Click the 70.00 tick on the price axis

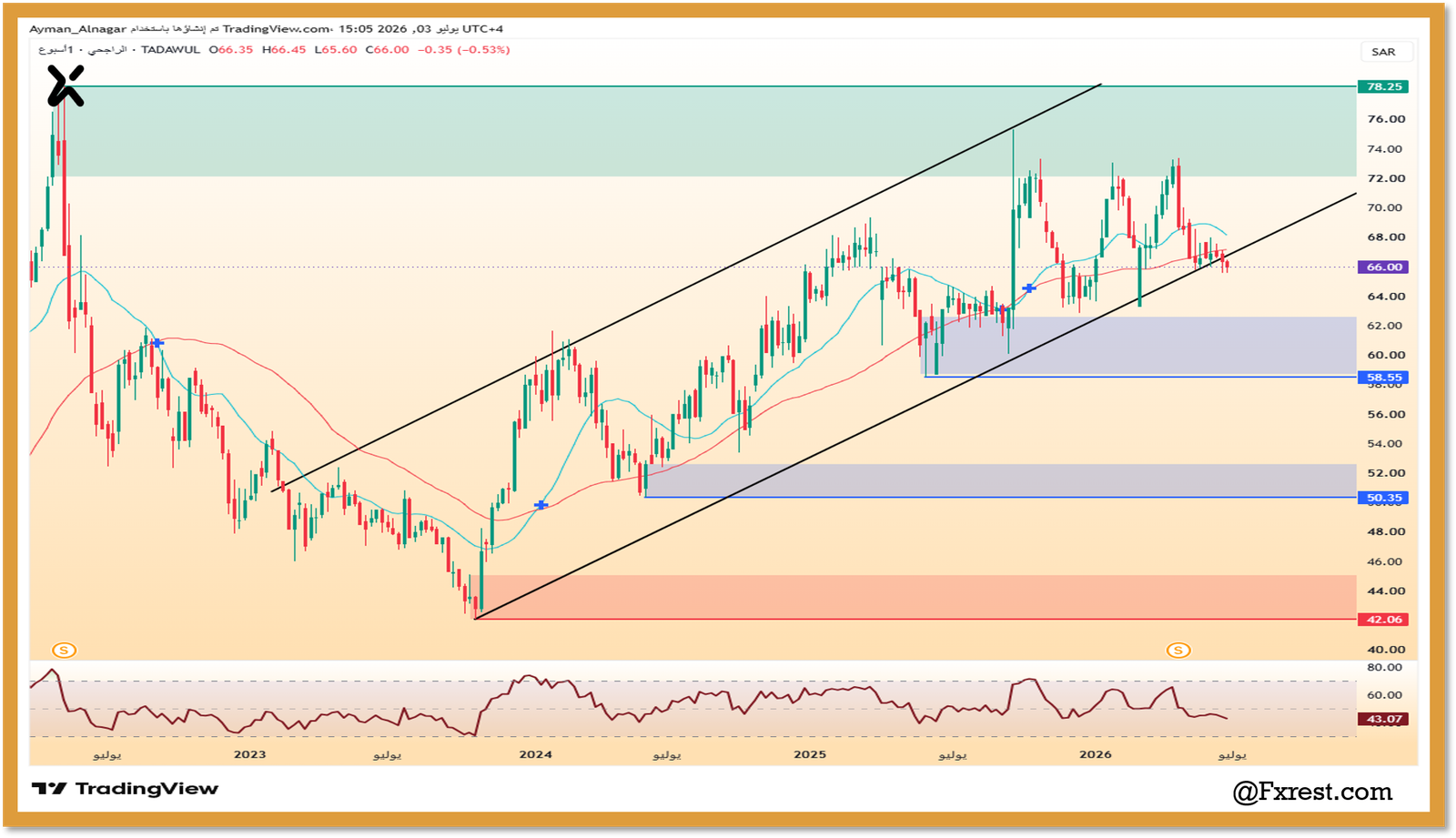click(1386, 207)
